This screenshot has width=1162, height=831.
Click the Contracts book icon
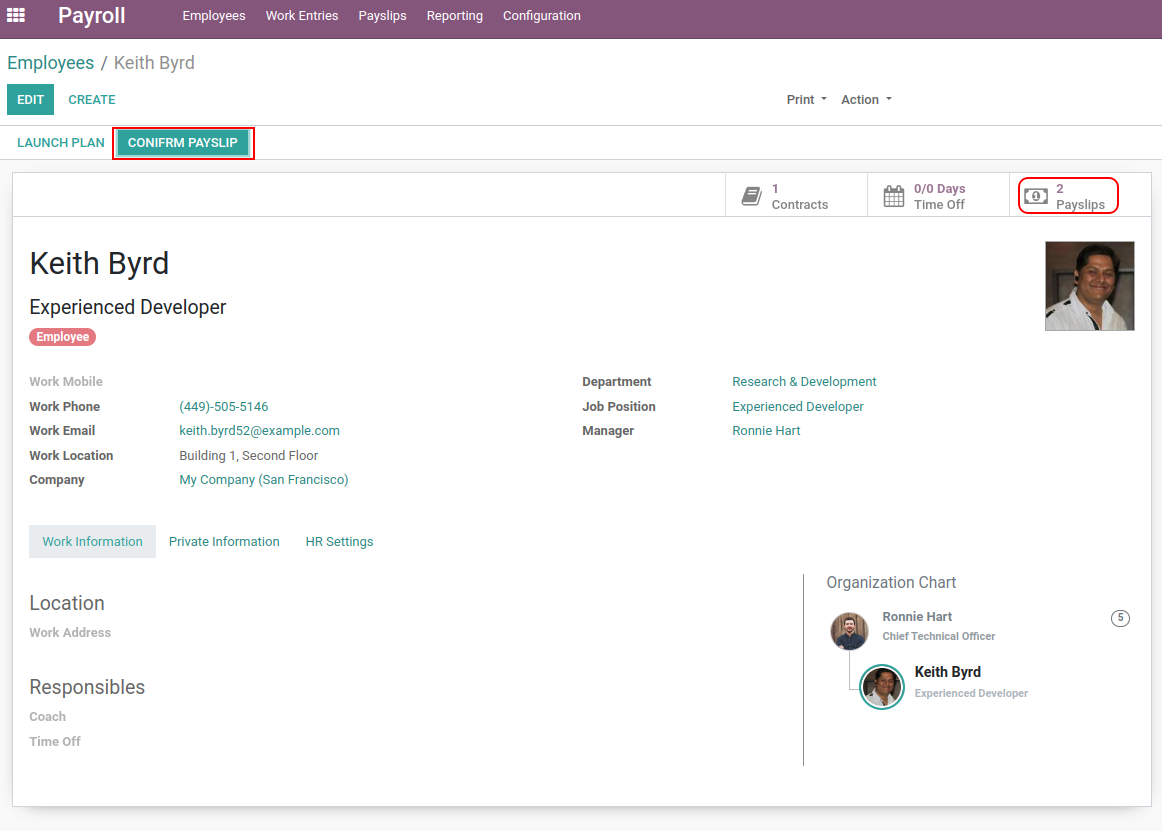[751, 196]
